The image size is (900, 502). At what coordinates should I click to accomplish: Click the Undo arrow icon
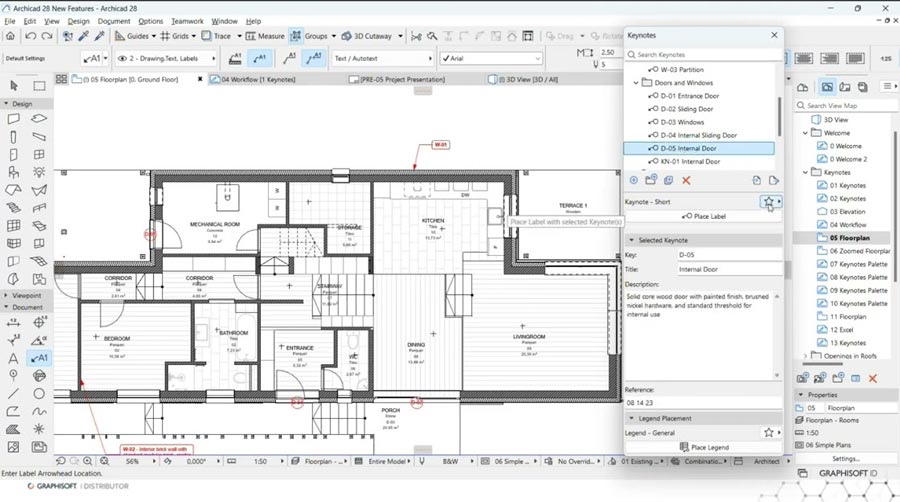pyautogui.click(x=31, y=36)
